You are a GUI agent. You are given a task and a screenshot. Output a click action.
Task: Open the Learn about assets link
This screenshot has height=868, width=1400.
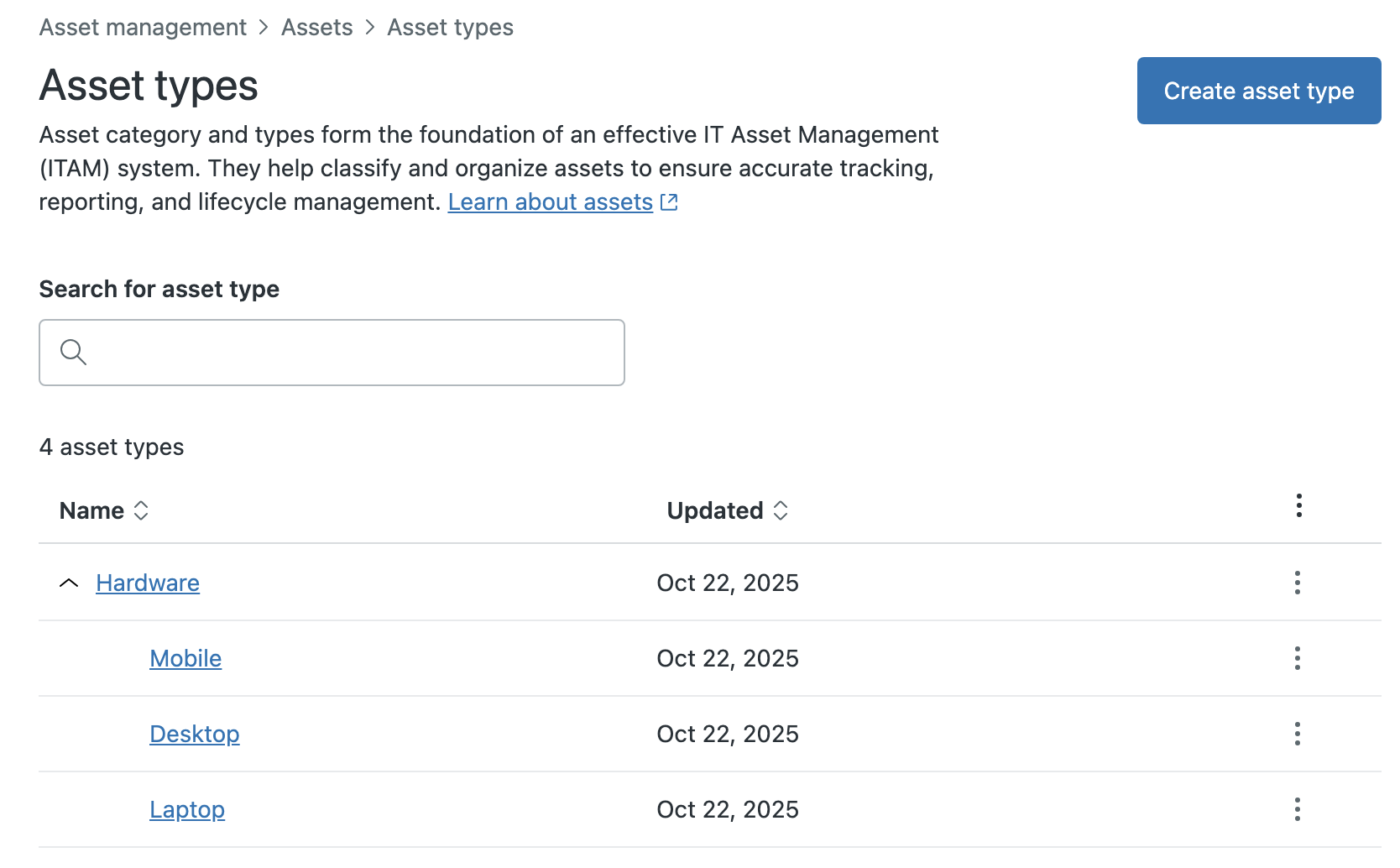coord(550,202)
